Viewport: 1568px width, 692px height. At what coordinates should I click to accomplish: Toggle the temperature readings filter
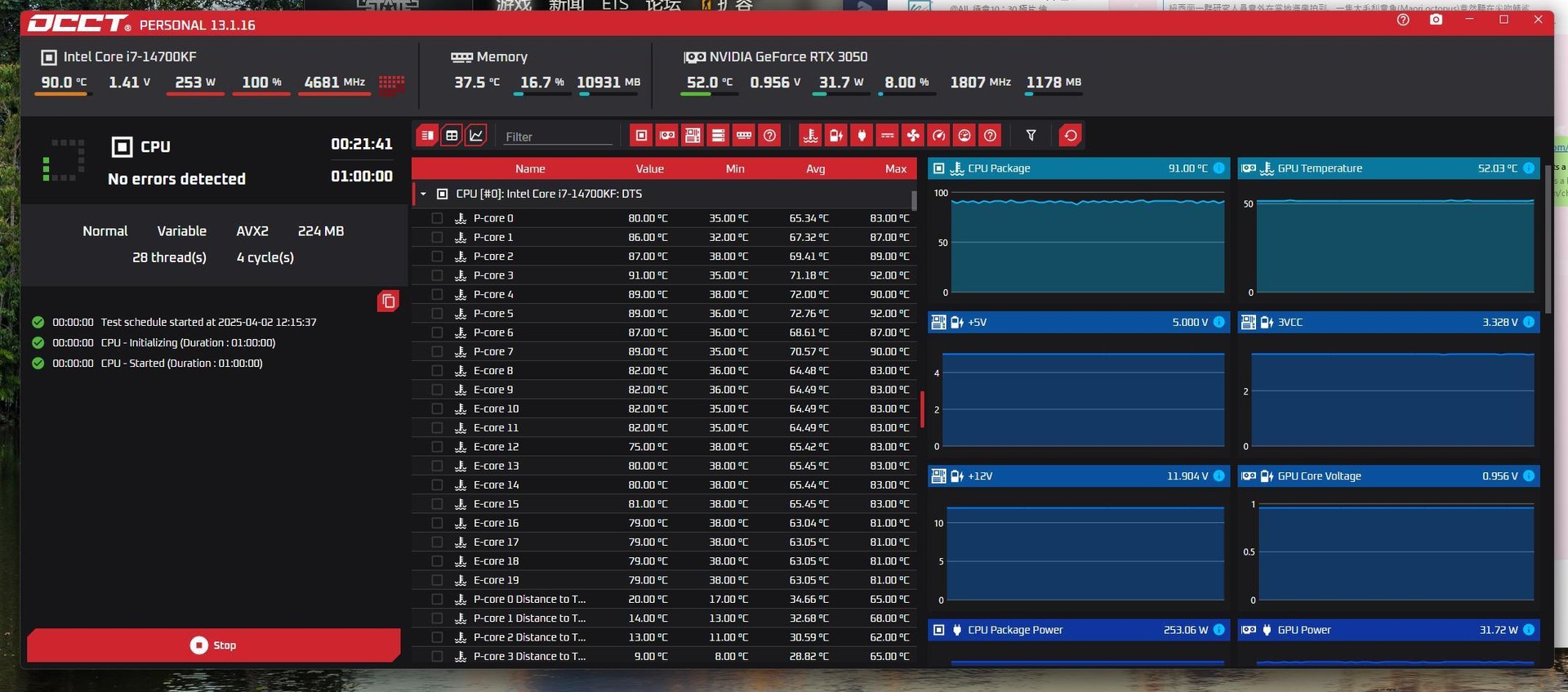pyautogui.click(x=810, y=136)
